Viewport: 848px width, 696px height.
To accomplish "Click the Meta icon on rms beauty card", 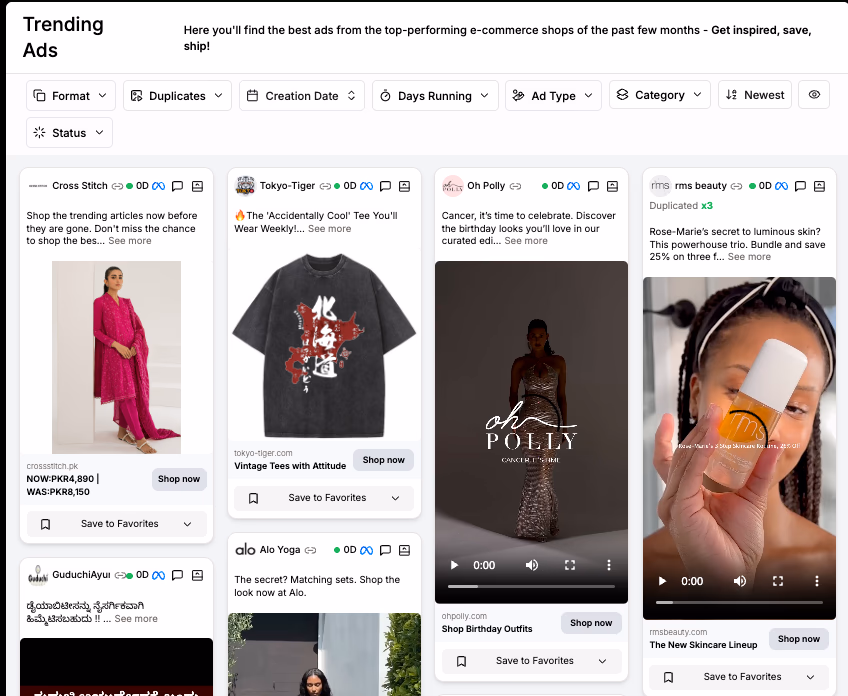I will tap(781, 186).
